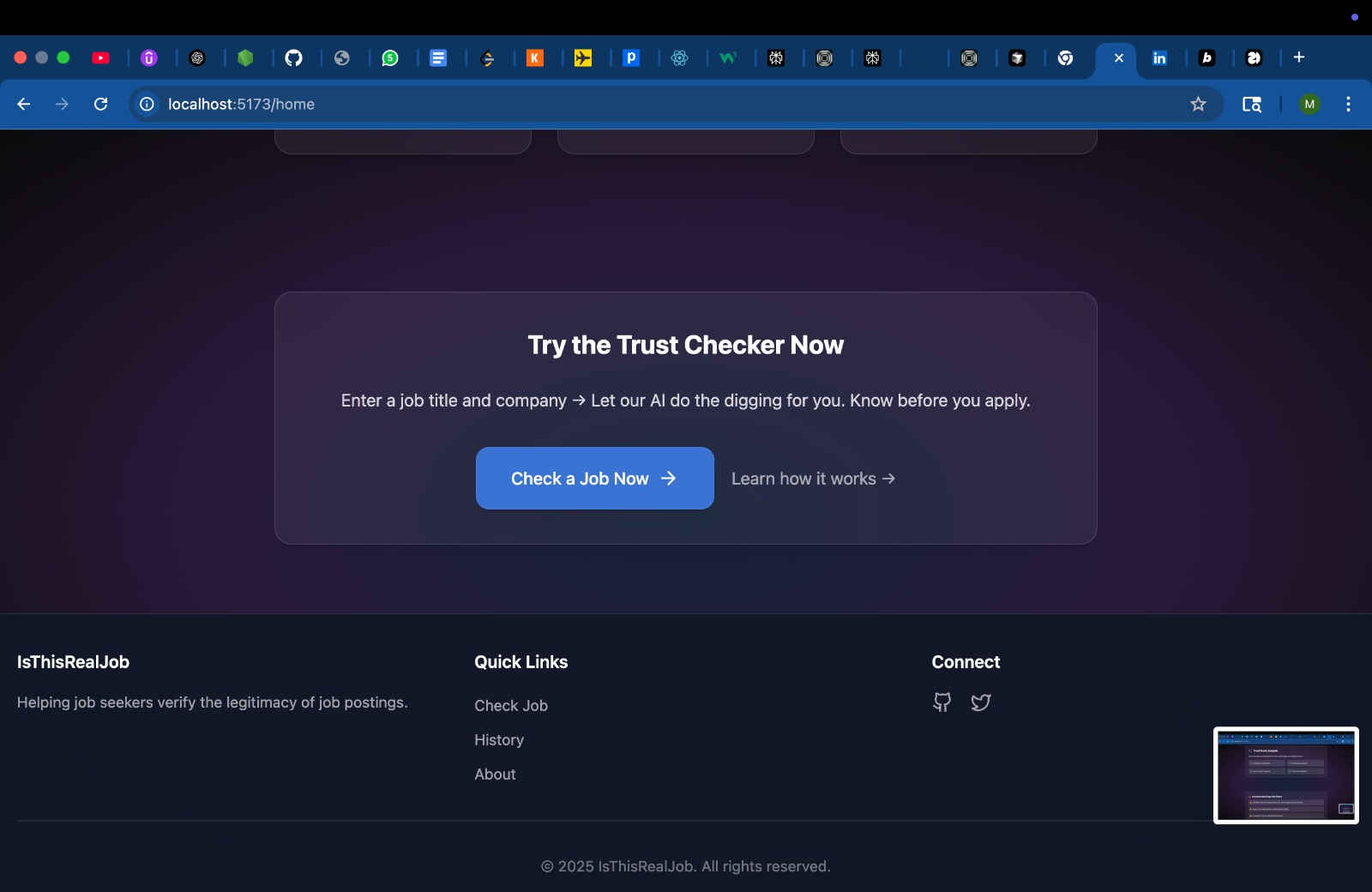Switch to the GitHub tab

293,57
